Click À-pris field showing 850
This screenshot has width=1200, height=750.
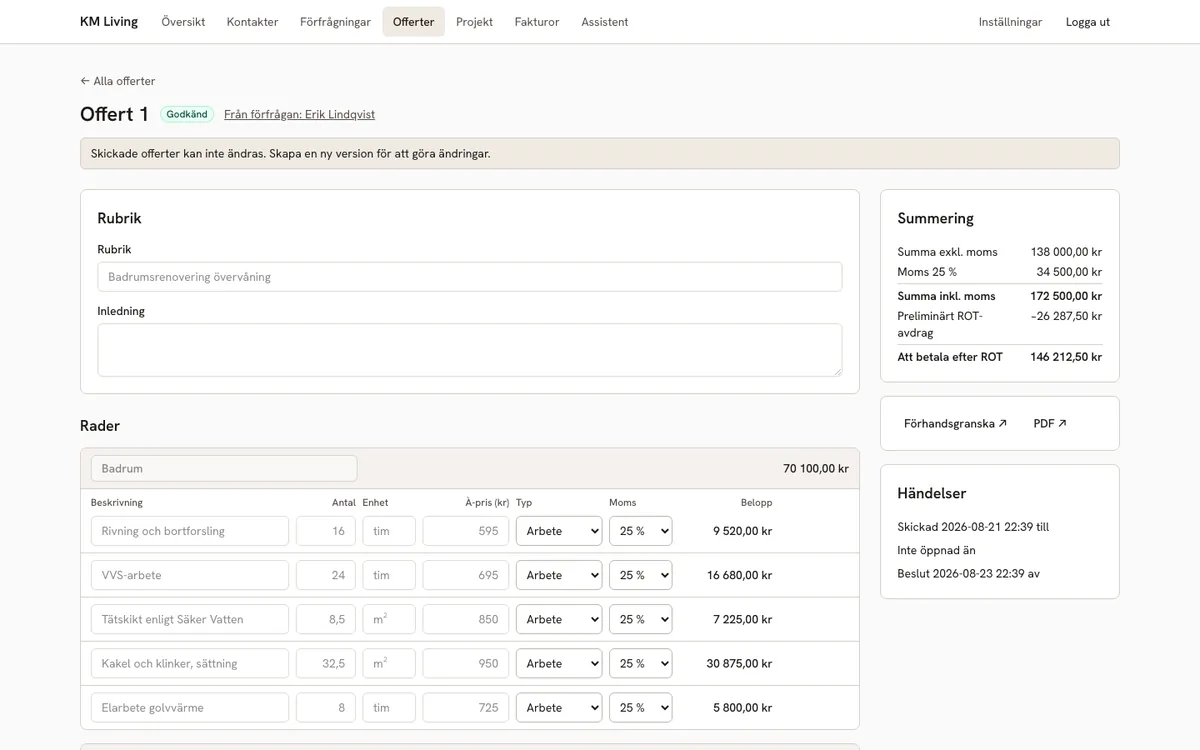pos(466,619)
